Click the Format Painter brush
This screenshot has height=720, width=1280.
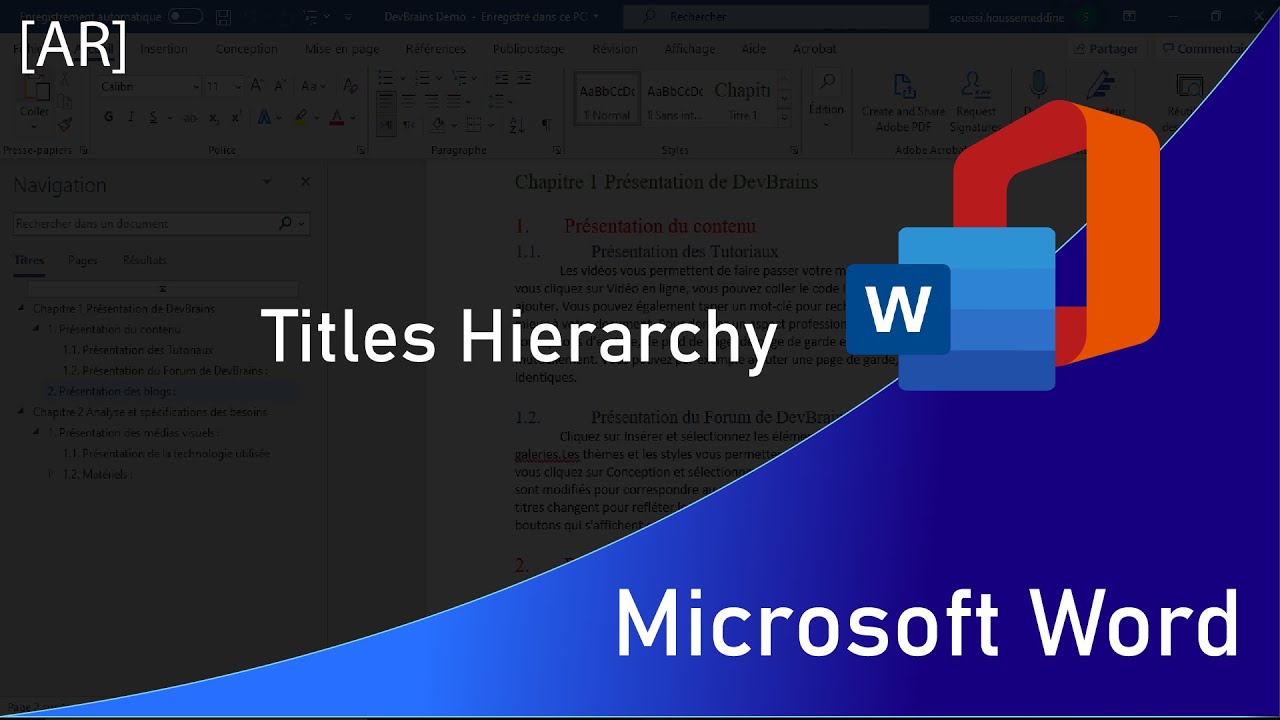65,125
